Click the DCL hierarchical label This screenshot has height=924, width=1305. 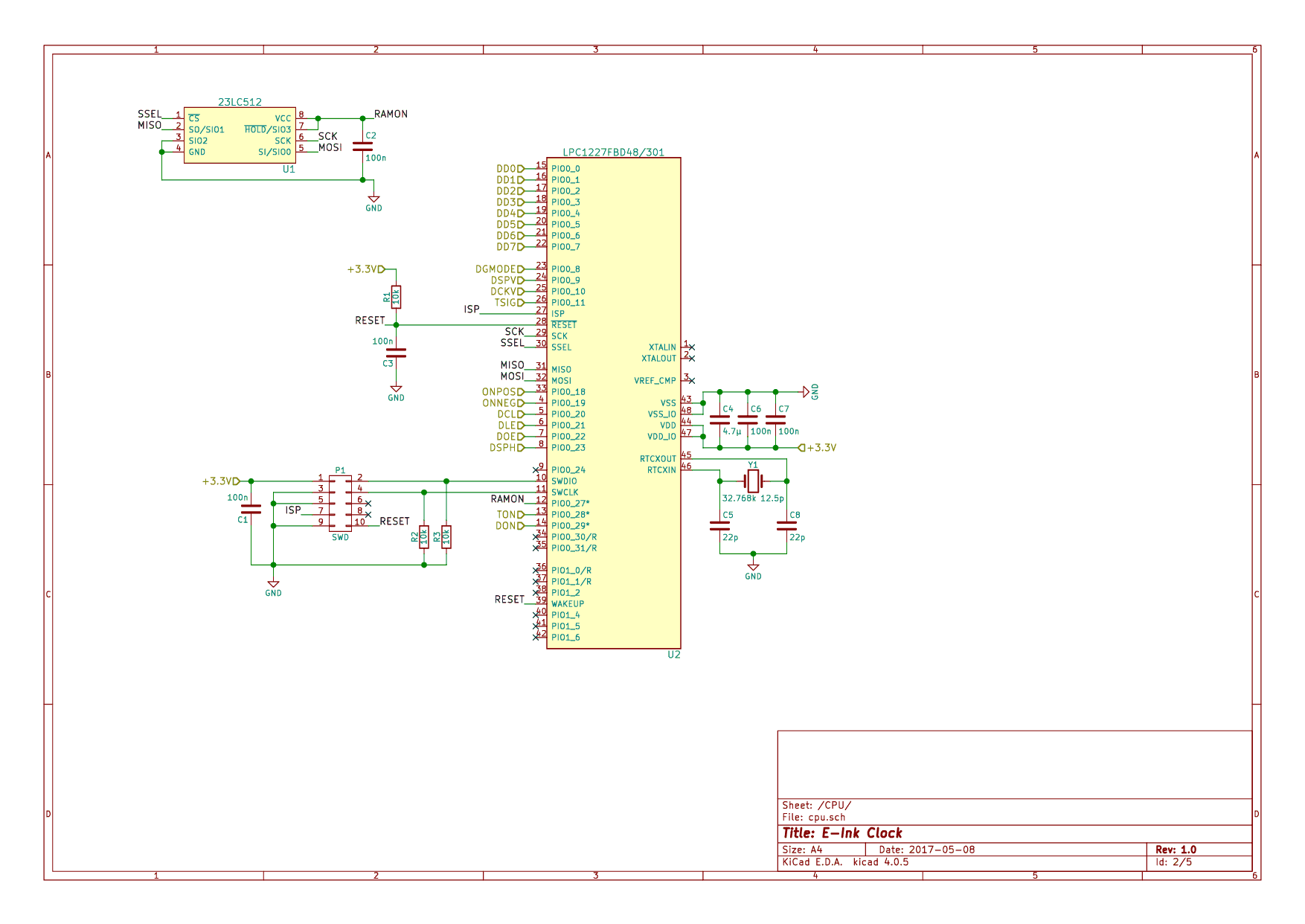click(x=511, y=414)
